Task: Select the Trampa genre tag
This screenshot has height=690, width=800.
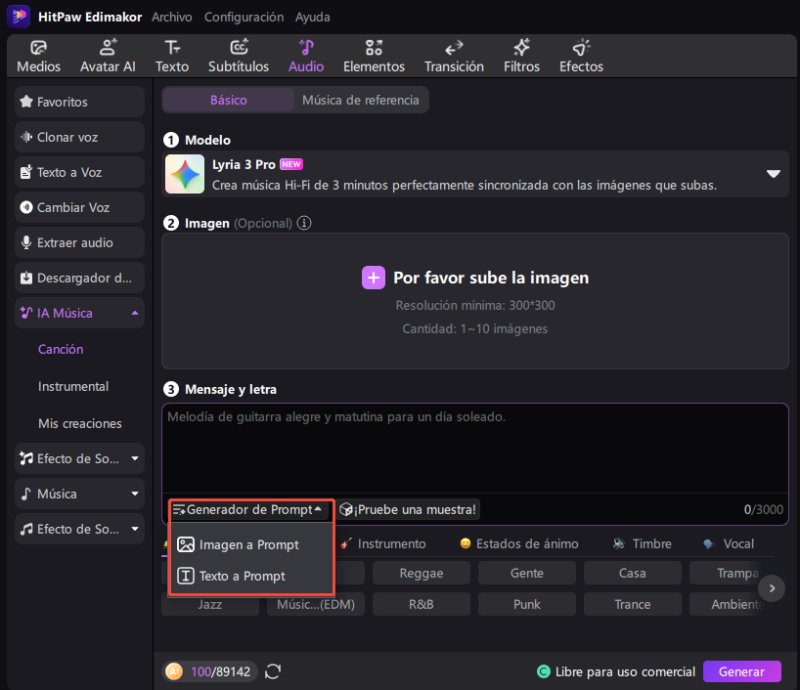Action: 726,573
